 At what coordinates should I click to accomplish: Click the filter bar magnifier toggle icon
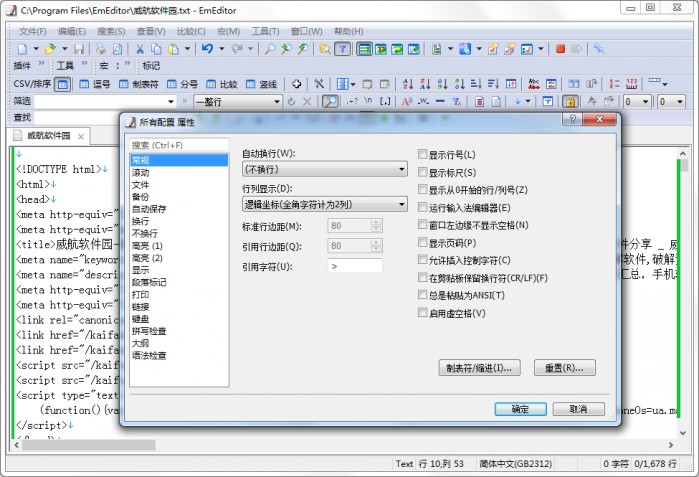[x=330, y=102]
